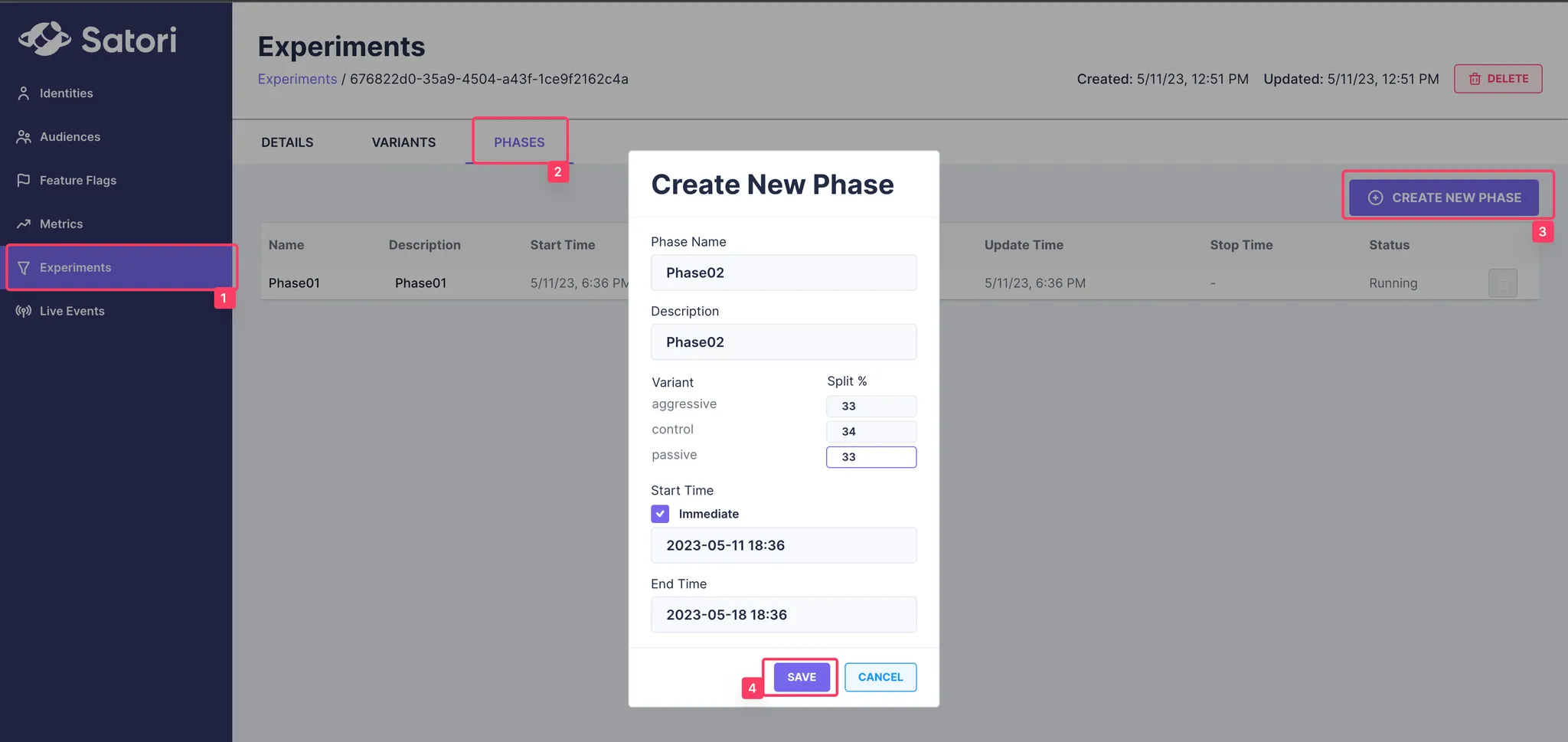
Task: Open the Metrics trend arrow icon
Action: [x=24, y=224]
